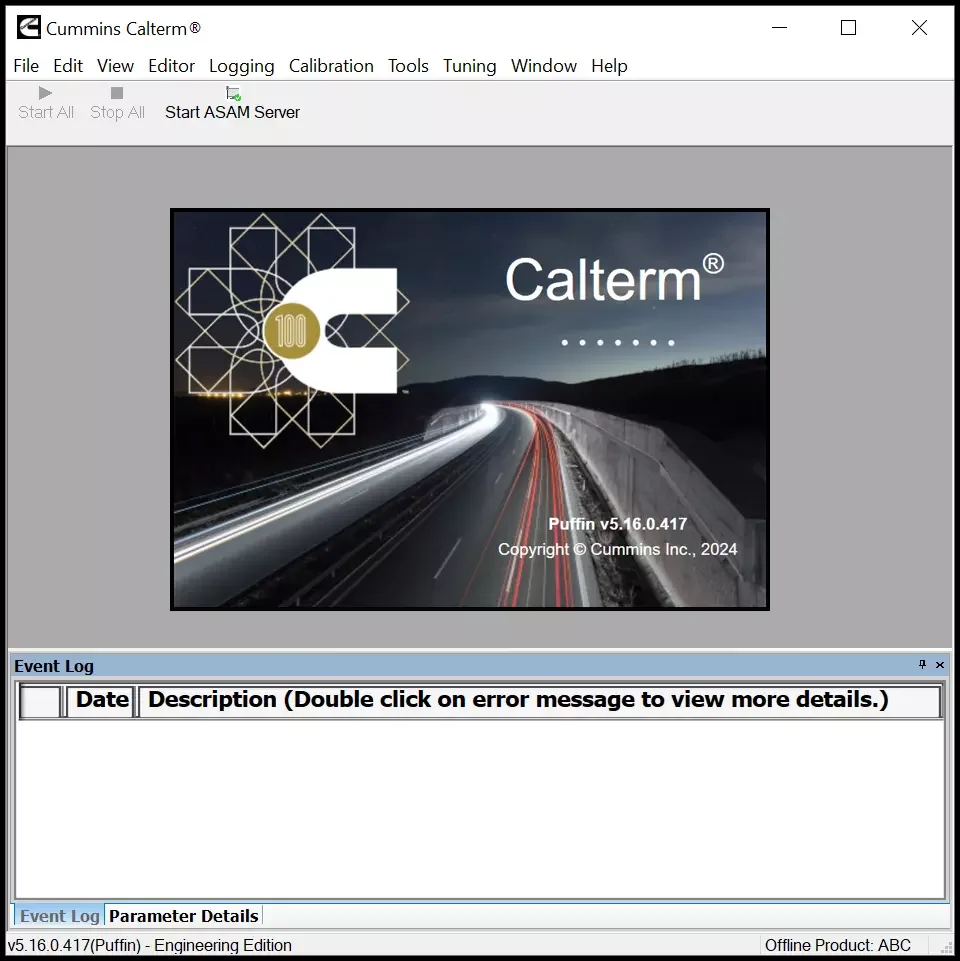Close the Event Log panel
Screen dimensions: 960x961
point(938,665)
